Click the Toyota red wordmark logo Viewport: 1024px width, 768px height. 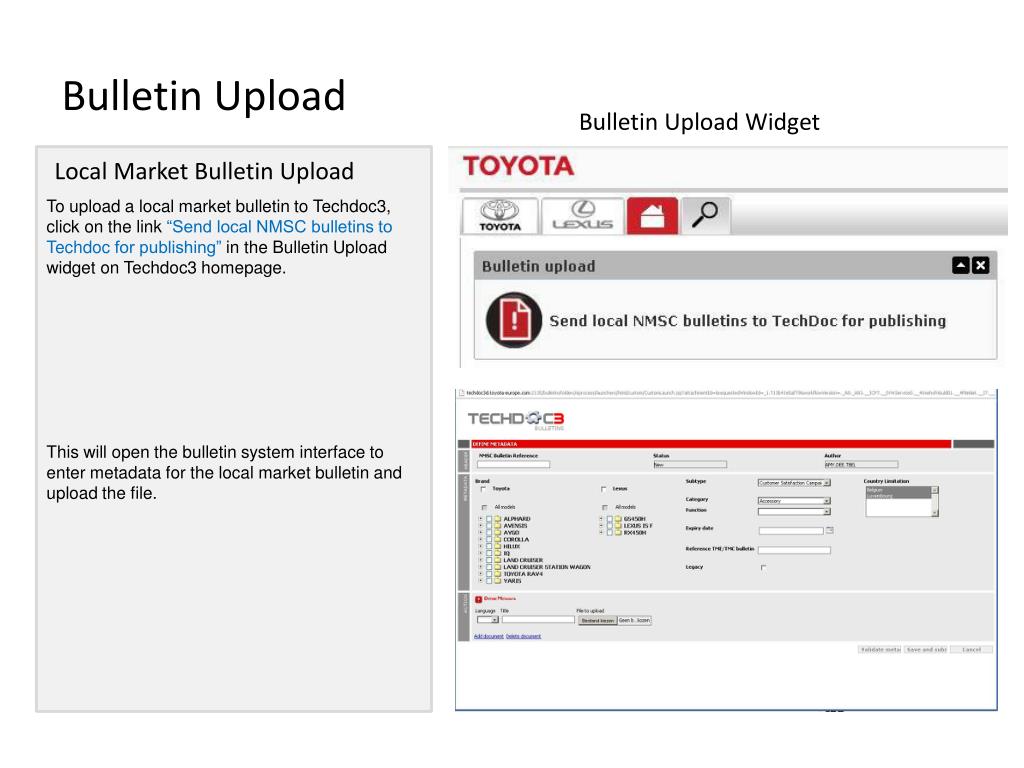tap(519, 166)
